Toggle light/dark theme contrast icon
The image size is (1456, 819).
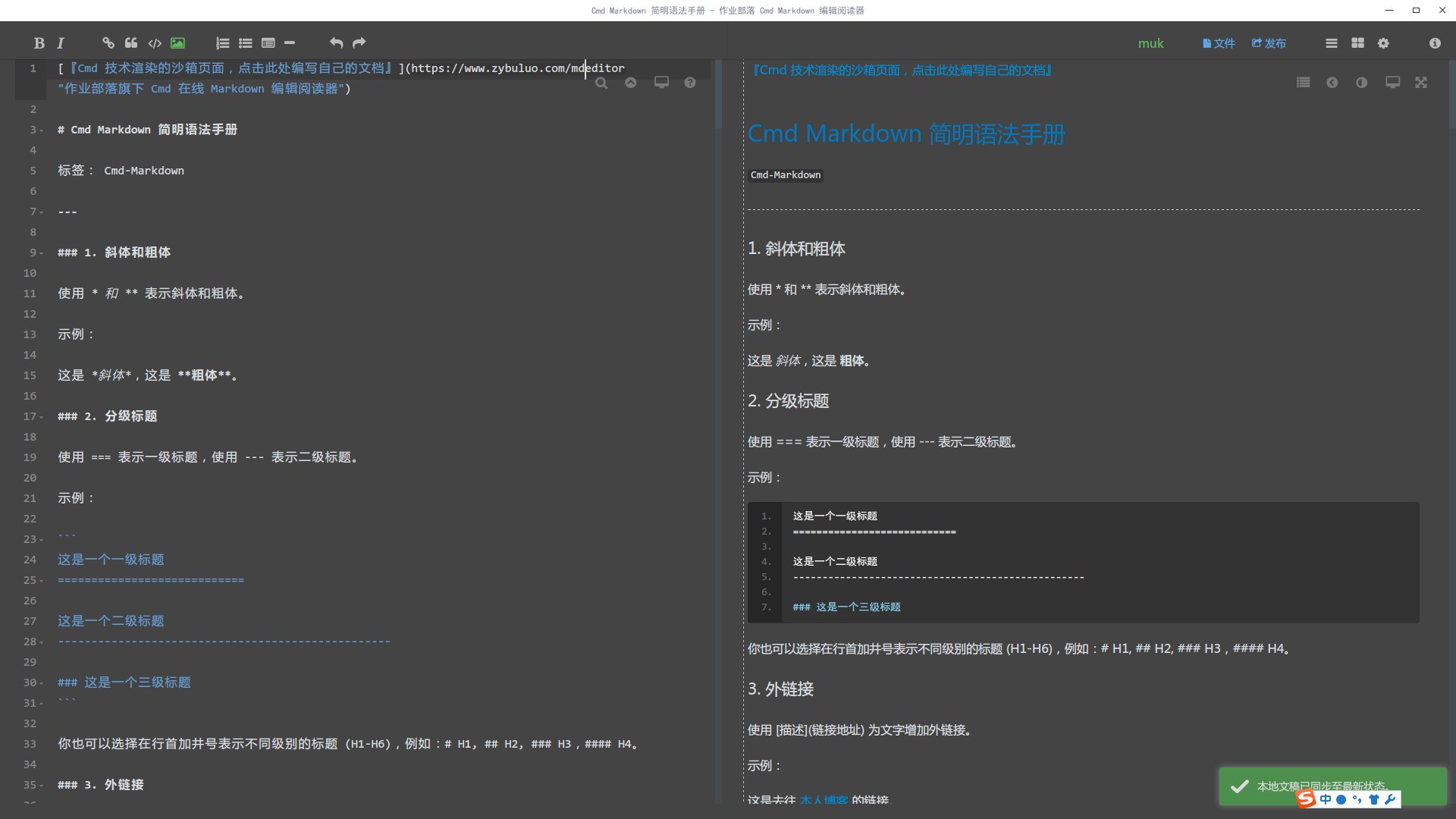(1361, 83)
